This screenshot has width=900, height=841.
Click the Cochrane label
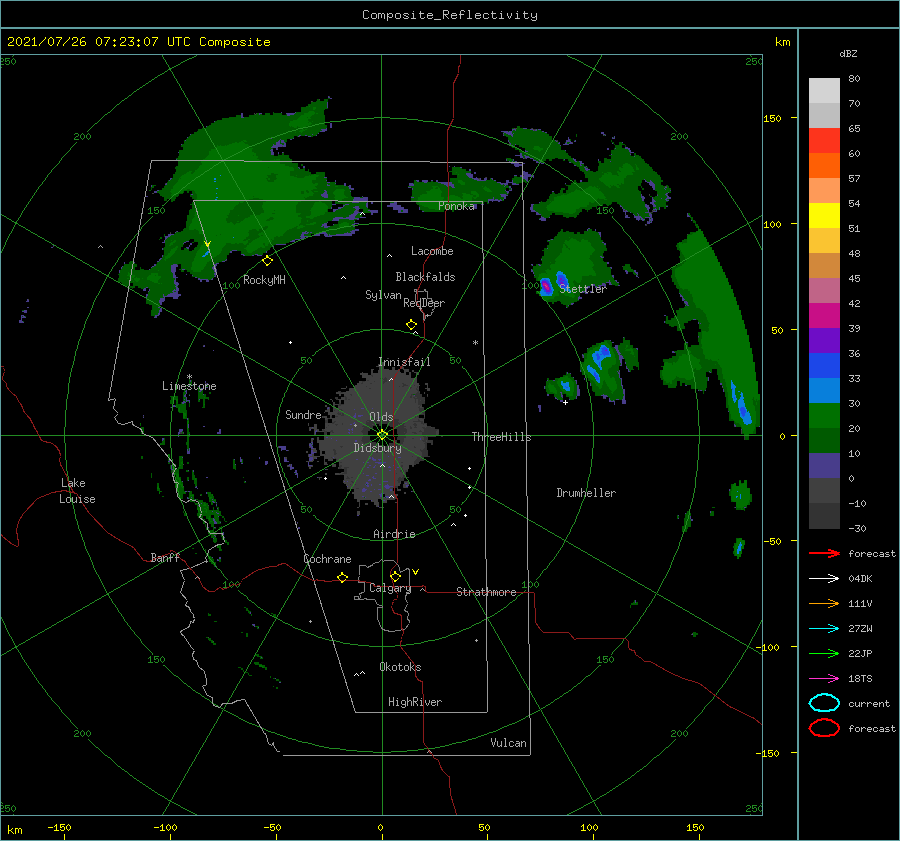pos(327,559)
